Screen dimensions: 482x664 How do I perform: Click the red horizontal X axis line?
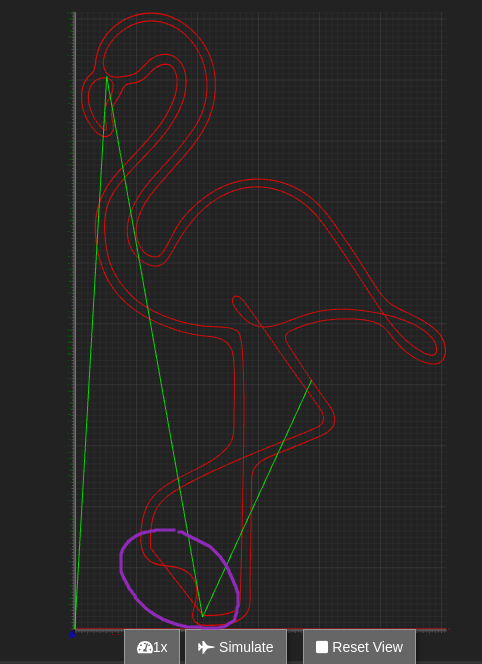260,630
